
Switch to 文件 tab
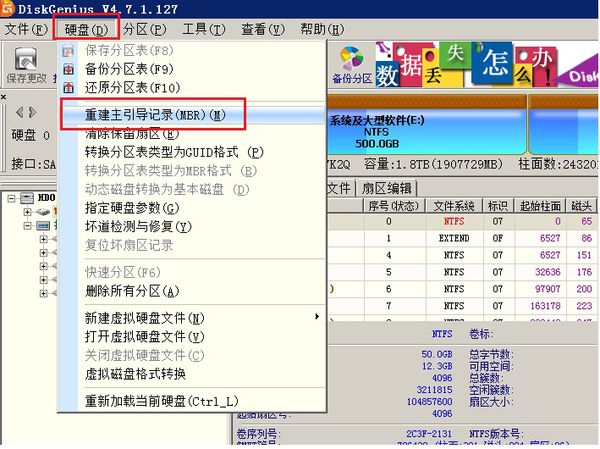339,188
